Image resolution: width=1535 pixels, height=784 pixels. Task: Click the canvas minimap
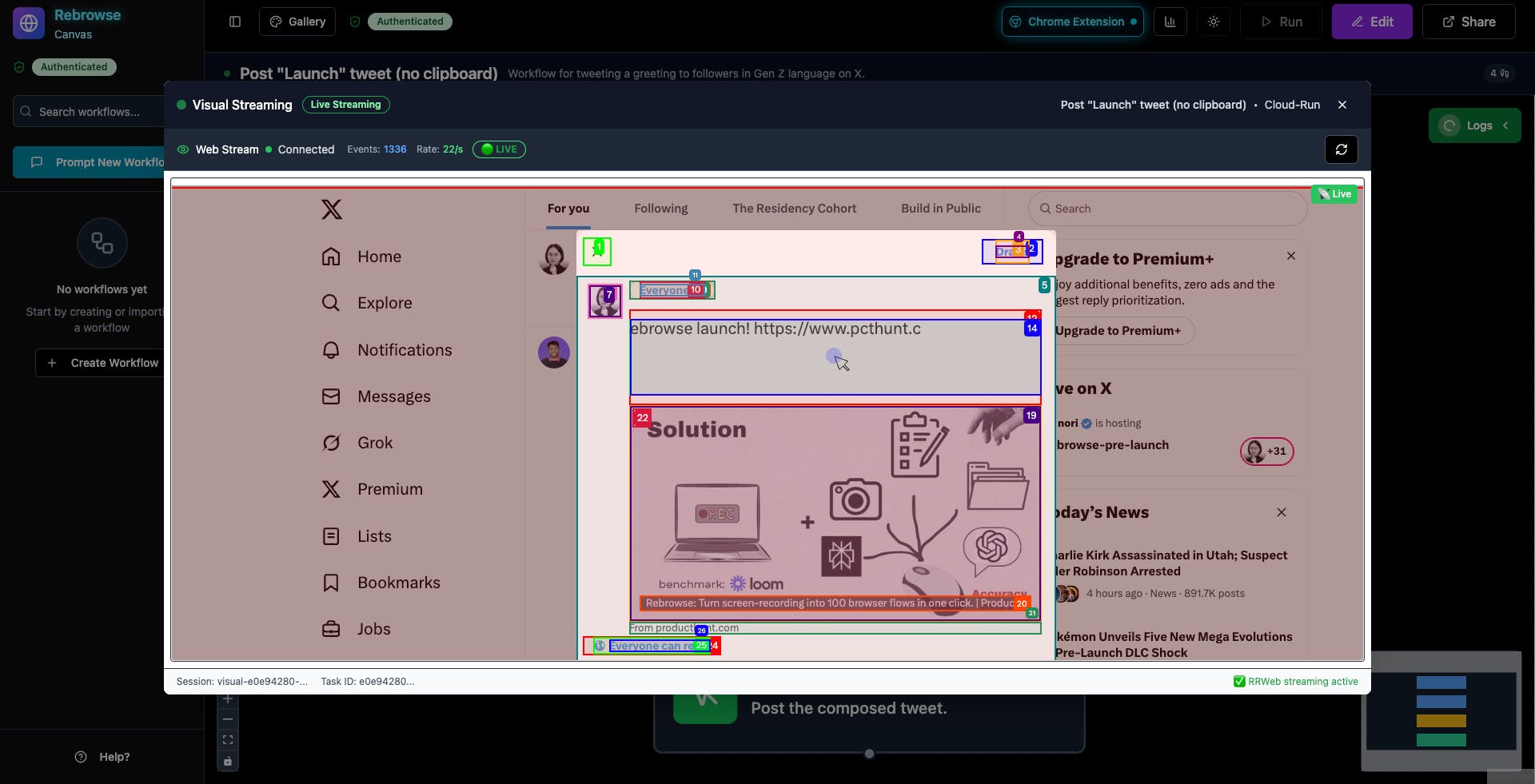tap(1441, 710)
